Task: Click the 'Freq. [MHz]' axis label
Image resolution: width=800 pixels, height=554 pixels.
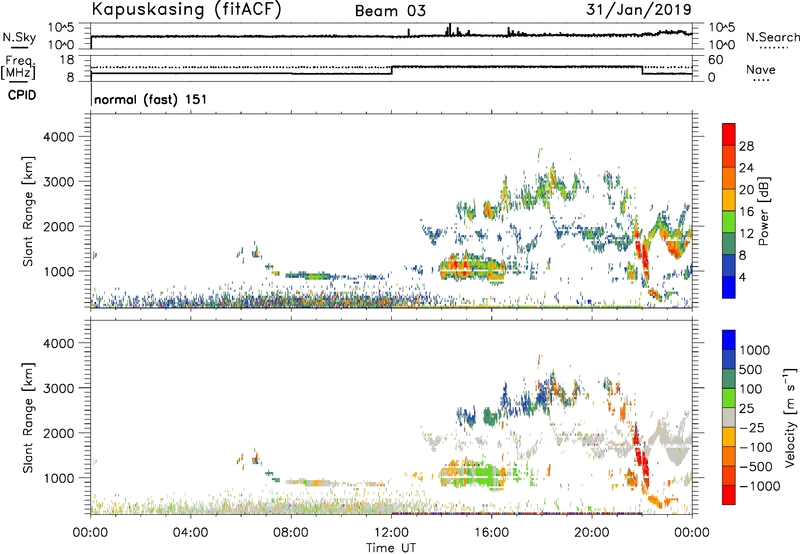Action: pos(19,68)
